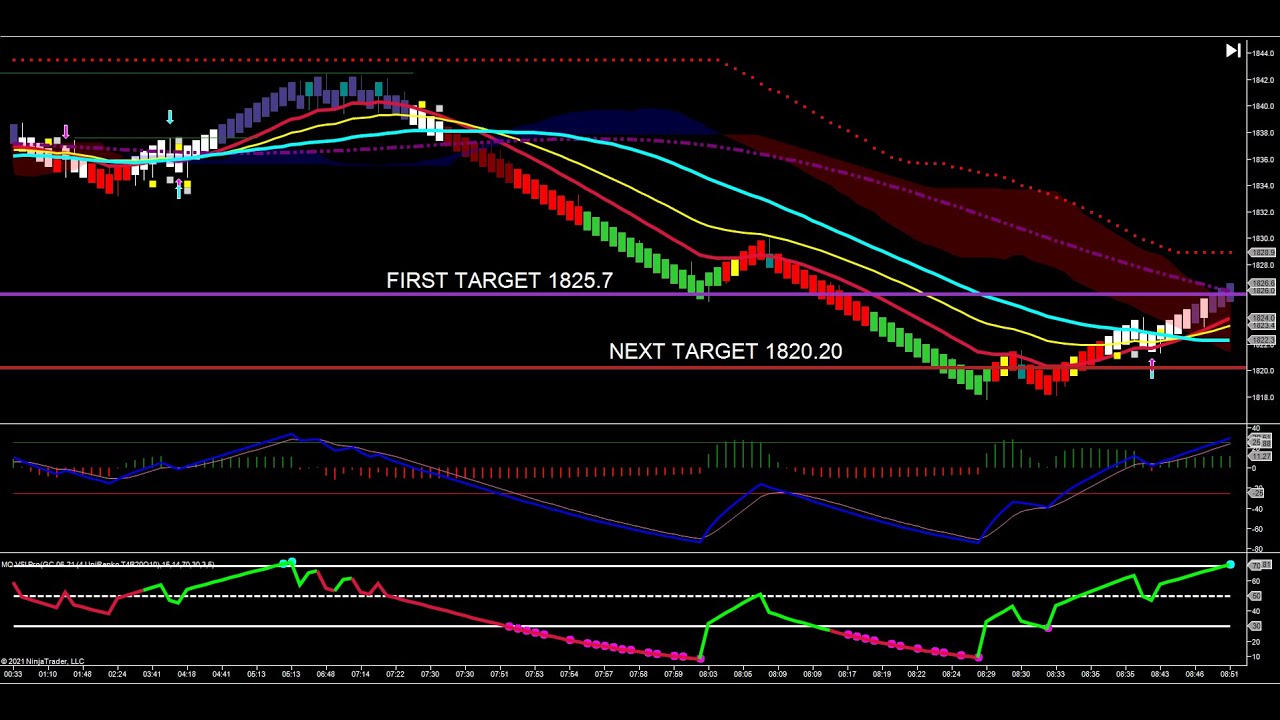Click the 1844.0 price axis label
This screenshot has width=1280, height=720.
(x=1262, y=53)
